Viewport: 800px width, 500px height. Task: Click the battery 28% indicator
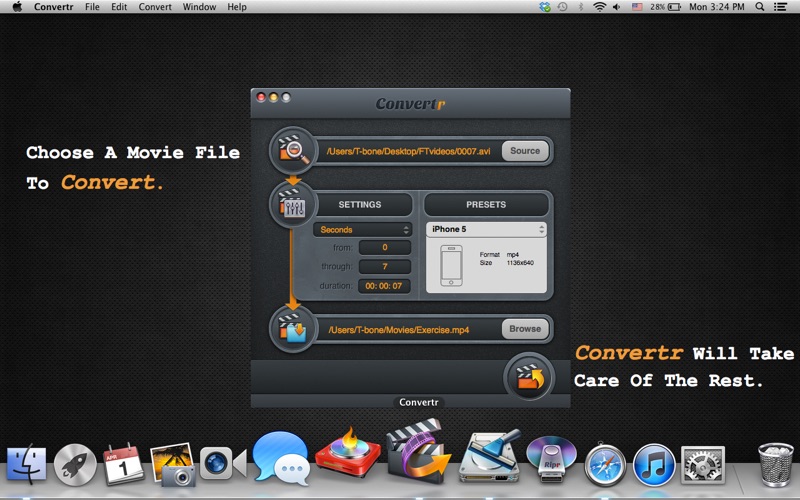(665, 7)
